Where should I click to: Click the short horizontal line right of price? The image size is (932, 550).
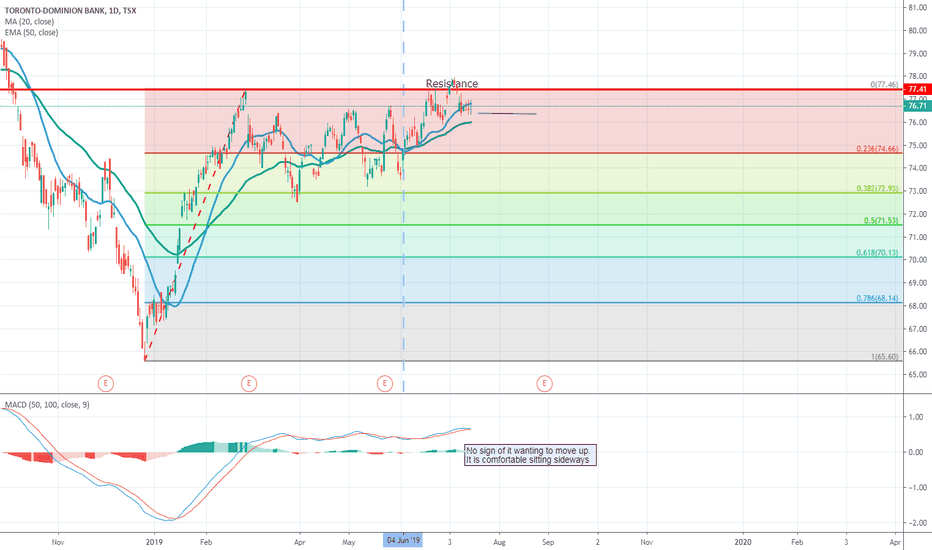coord(507,114)
